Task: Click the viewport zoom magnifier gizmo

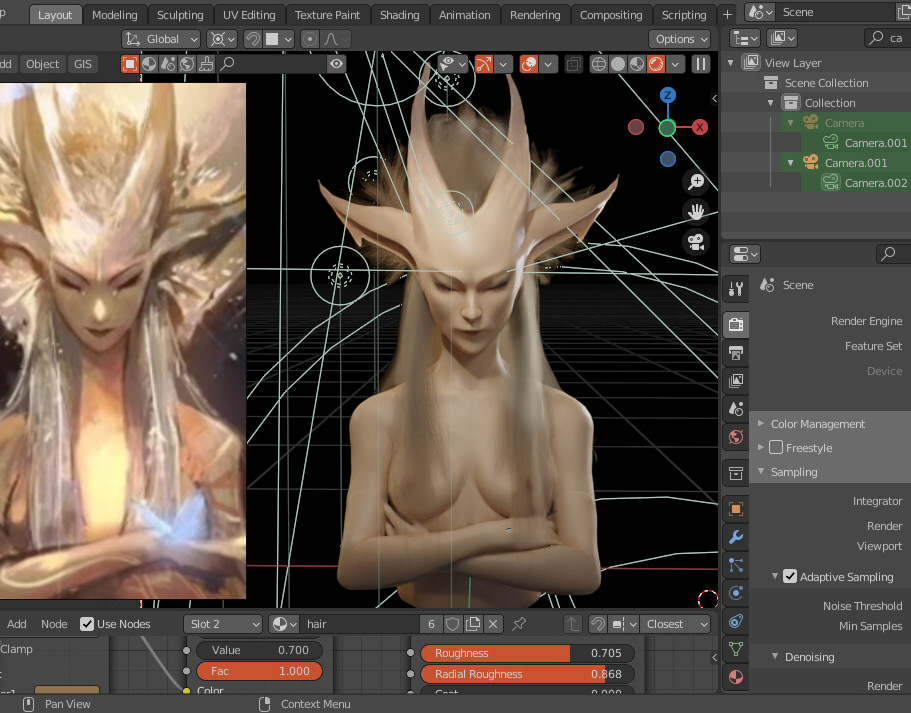Action: click(x=696, y=182)
